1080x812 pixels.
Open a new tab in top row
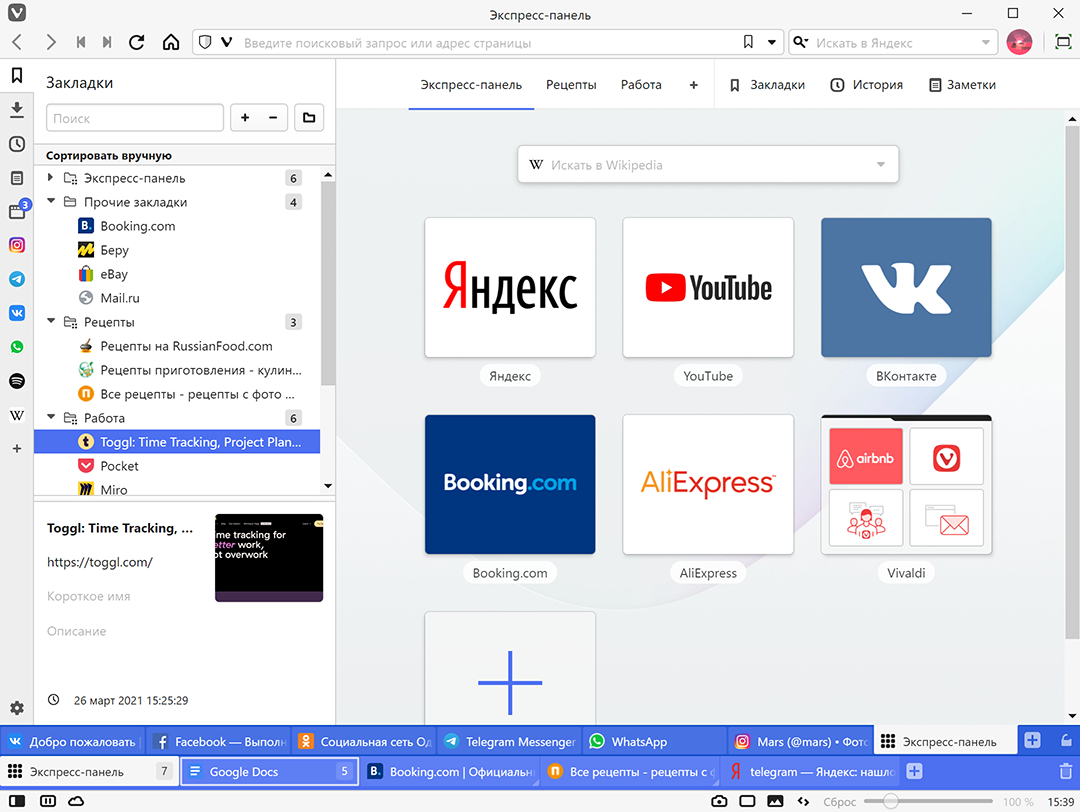point(1032,740)
